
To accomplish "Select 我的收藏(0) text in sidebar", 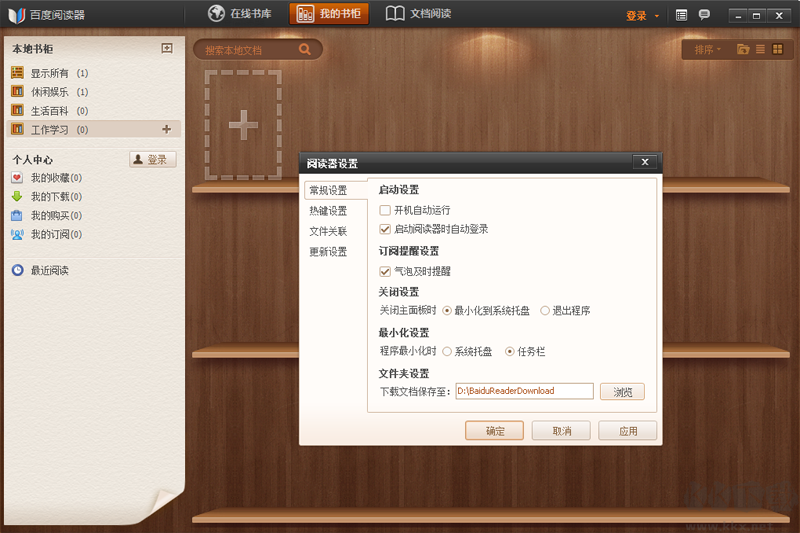I will pos(56,177).
